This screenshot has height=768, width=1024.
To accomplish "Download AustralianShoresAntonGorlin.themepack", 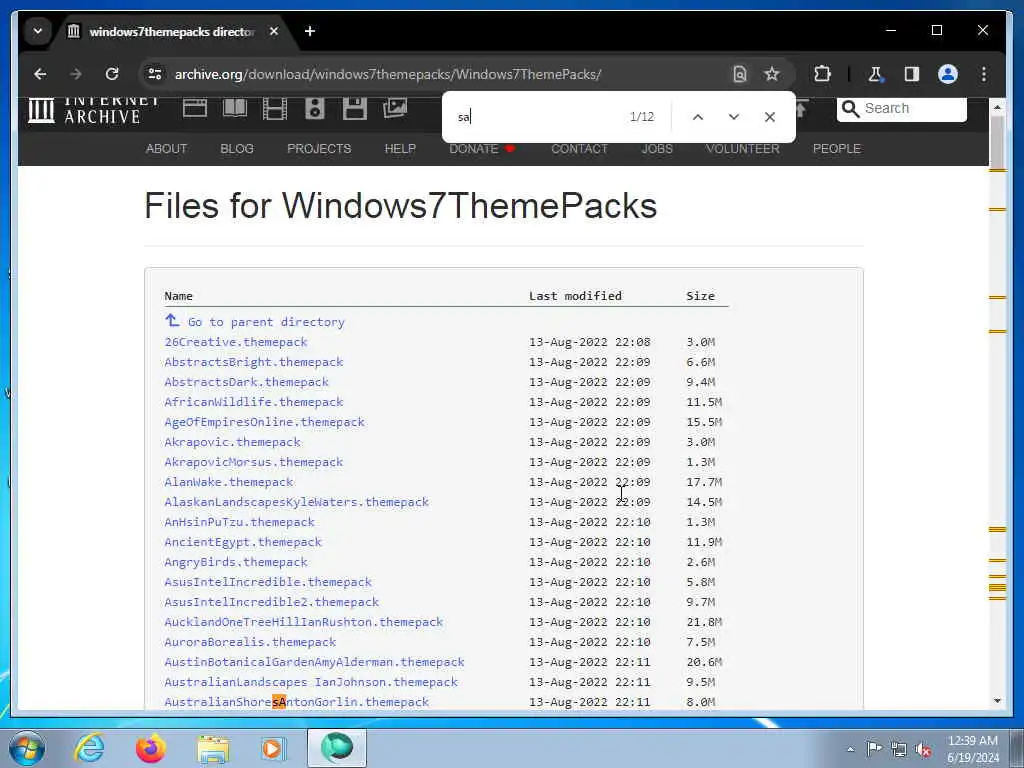I will (296, 702).
